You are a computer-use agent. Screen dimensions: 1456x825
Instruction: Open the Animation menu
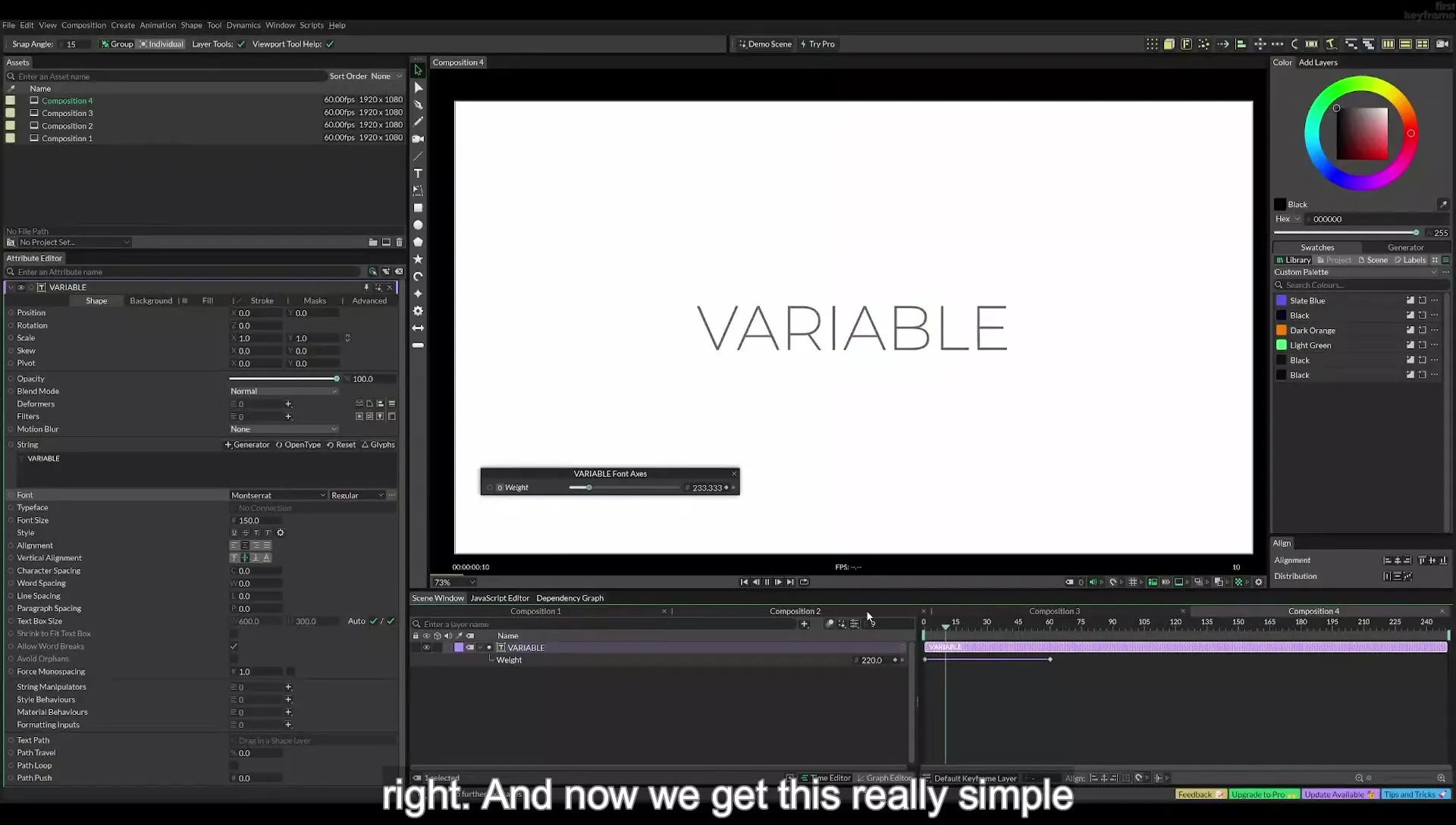click(x=158, y=25)
